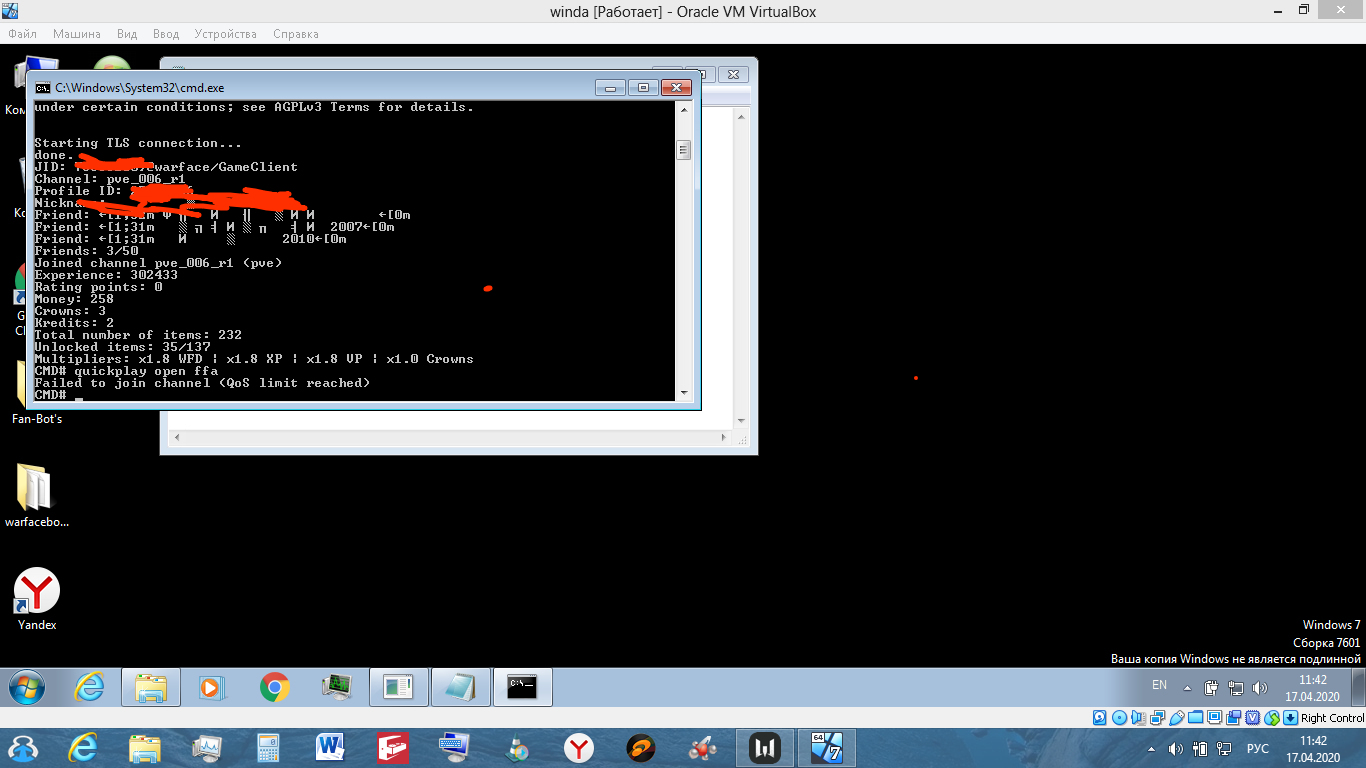Mute volume from the host system tray speaker
Image resolution: width=1366 pixels, height=768 pixels.
click(1175, 748)
